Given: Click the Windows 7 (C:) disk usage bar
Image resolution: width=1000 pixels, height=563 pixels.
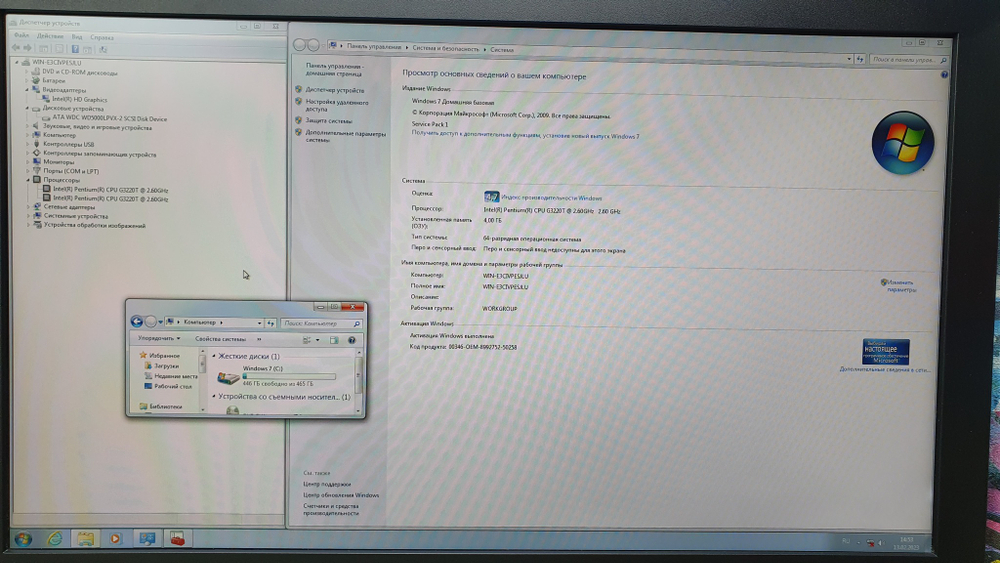Looking at the screenshot, I should (288, 377).
